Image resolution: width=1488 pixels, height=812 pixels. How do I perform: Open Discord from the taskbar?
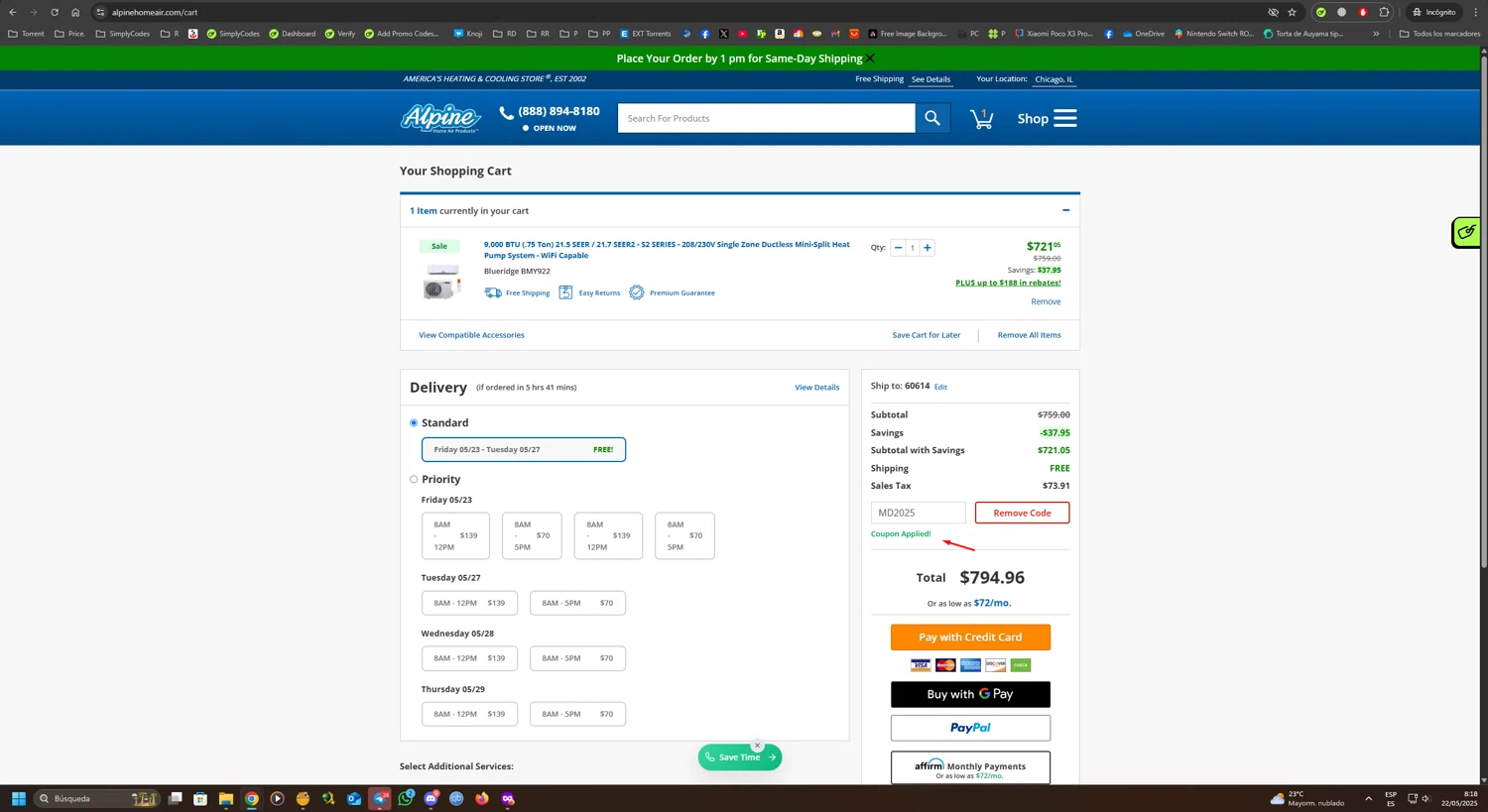point(432,798)
